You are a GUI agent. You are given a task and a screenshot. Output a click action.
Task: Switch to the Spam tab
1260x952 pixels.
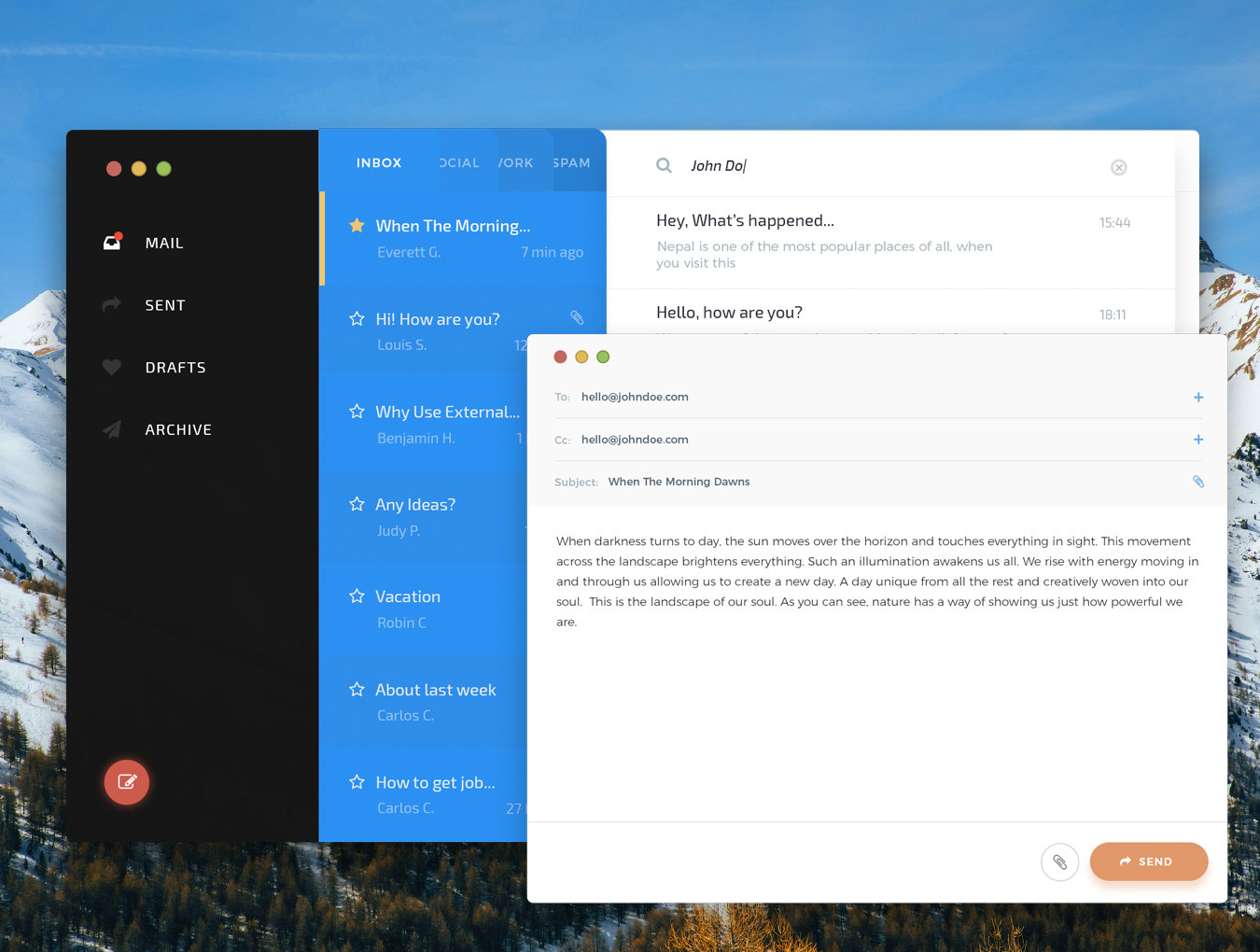tap(571, 162)
